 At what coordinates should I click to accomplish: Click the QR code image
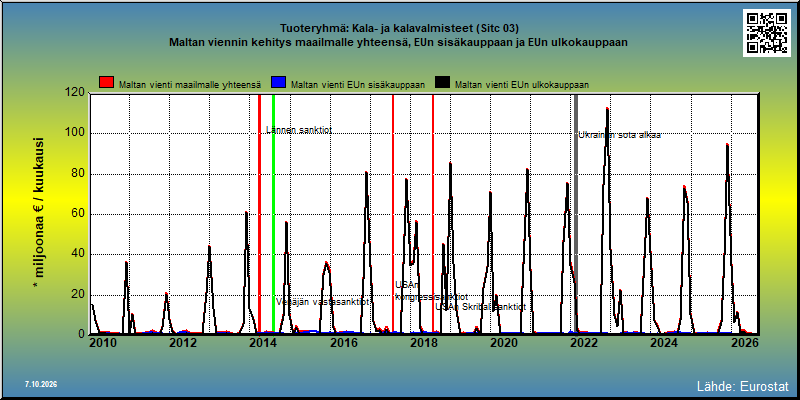pyautogui.click(x=766, y=32)
